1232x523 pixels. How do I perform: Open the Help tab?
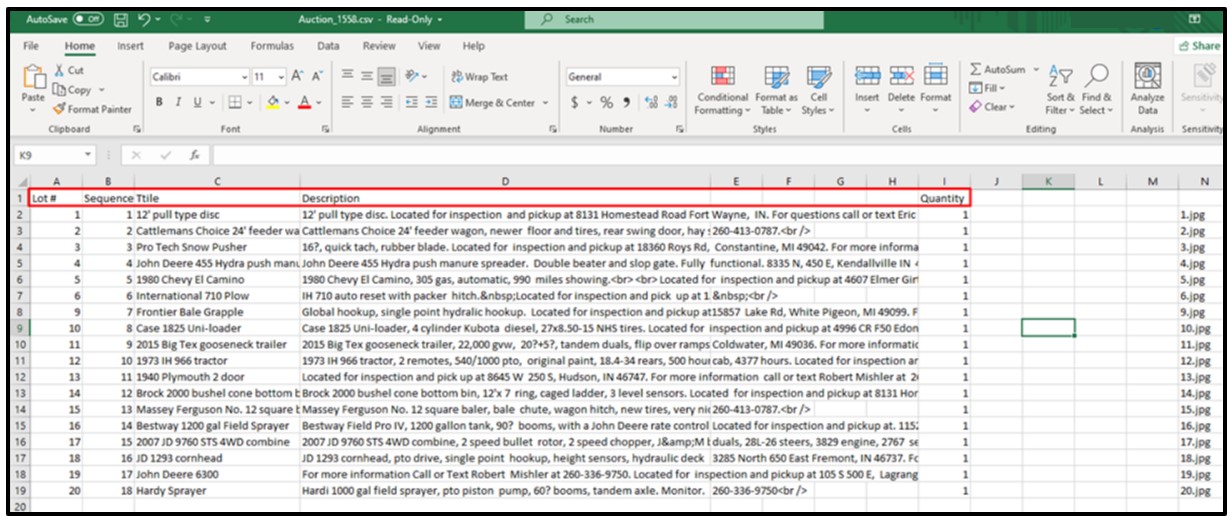[x=474, y=46]
